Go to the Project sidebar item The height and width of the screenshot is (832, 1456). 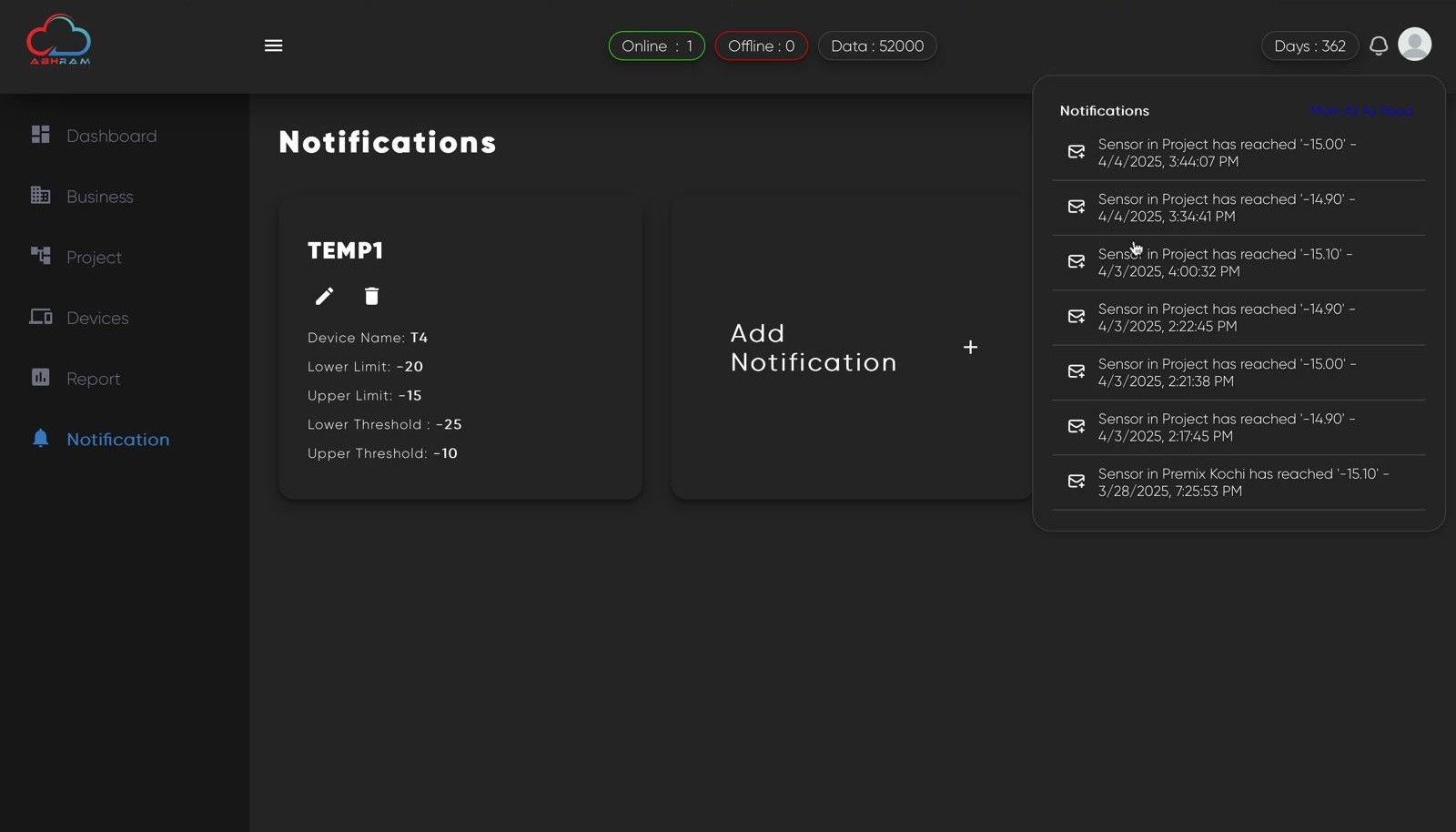click(x=94, y=258)
